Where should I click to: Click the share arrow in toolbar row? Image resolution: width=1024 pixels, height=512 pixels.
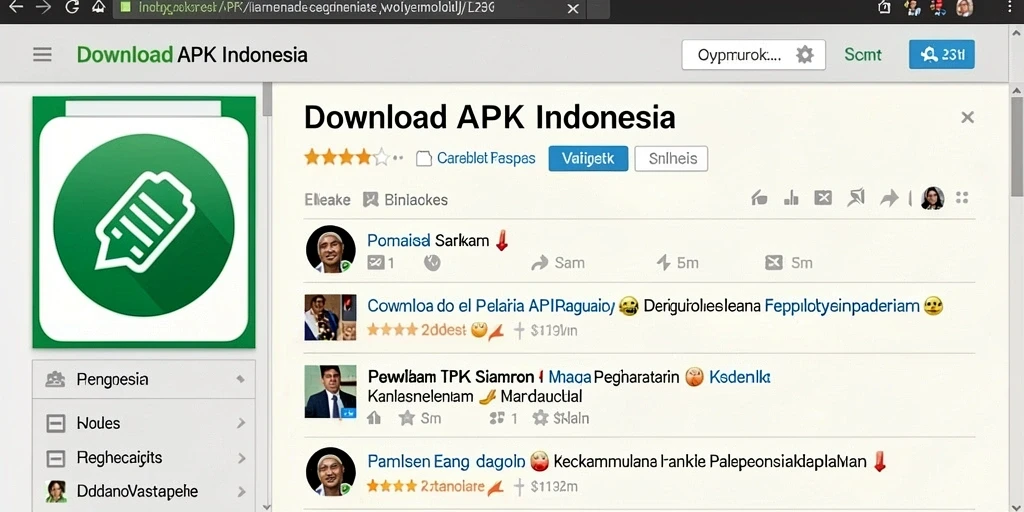pyautogui.click(x=889, y=198)
